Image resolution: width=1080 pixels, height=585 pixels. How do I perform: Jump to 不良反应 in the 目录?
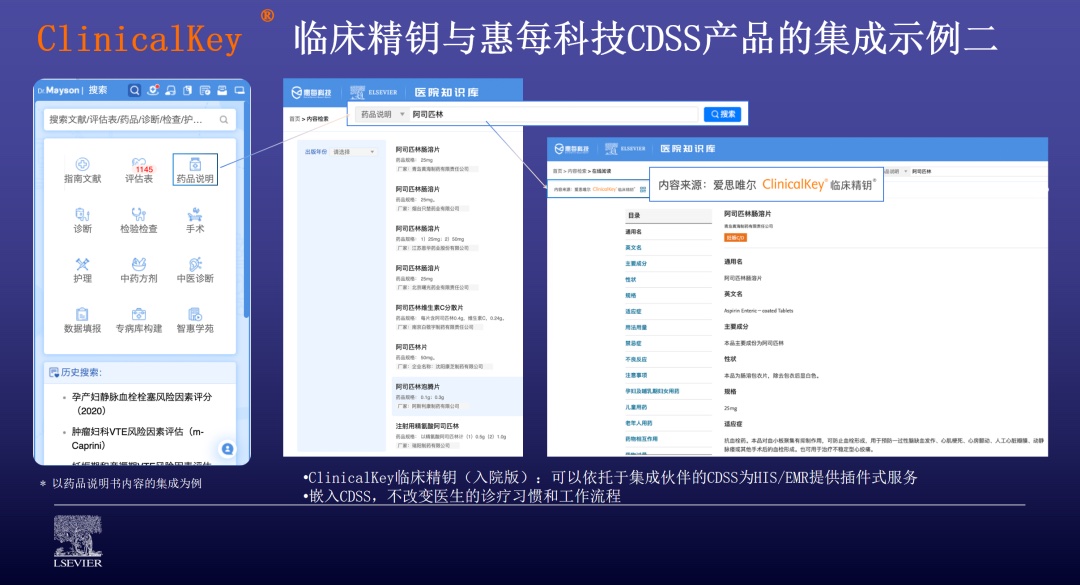coord(636,359)
